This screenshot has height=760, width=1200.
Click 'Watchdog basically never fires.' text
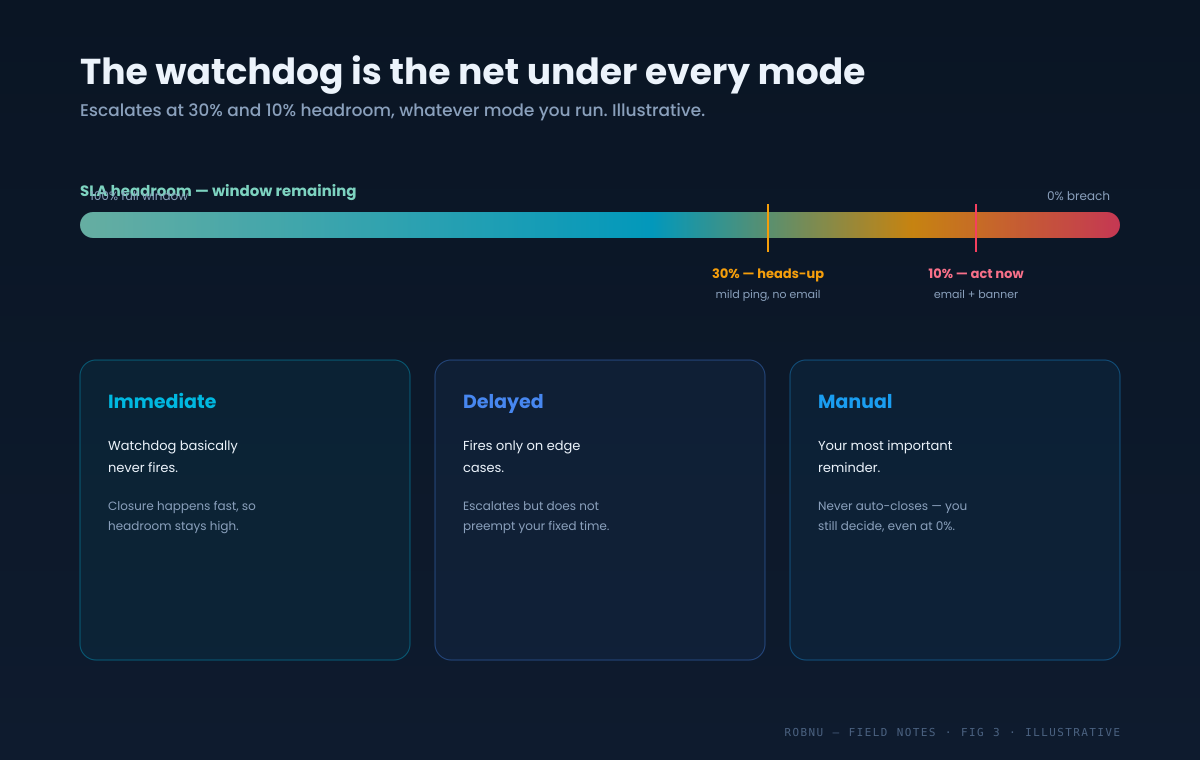(x=173, y=456)
